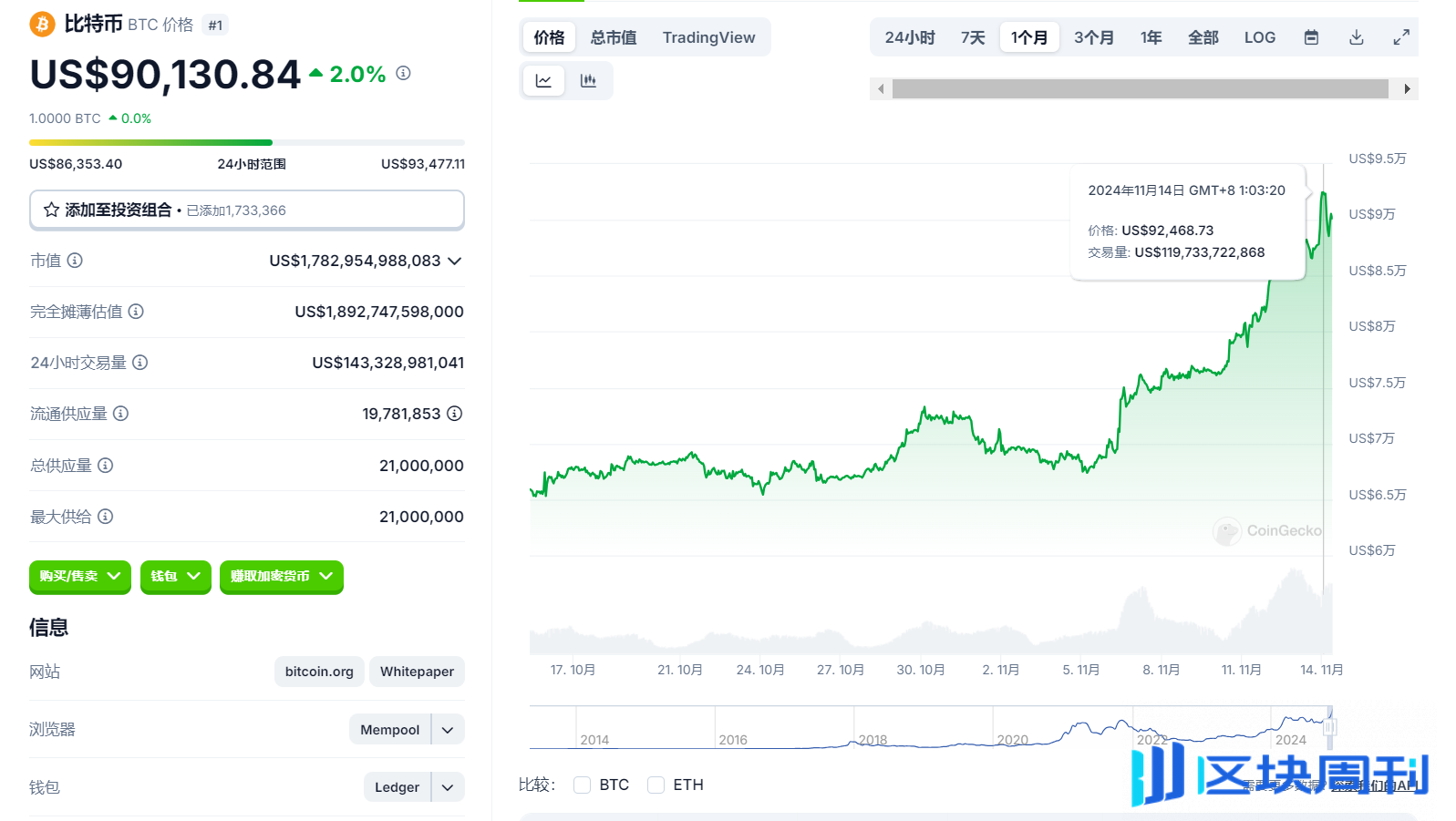Select the 总市值 chart tab
The width and height of the screenshot is (1456, 821).
[614, 37]
